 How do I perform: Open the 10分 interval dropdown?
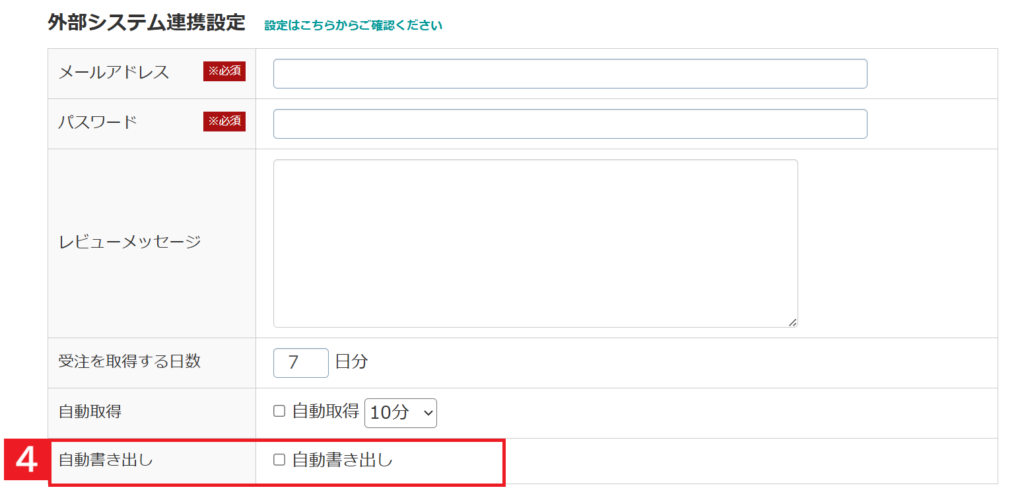pyautogui.click(x=400, y=411)
